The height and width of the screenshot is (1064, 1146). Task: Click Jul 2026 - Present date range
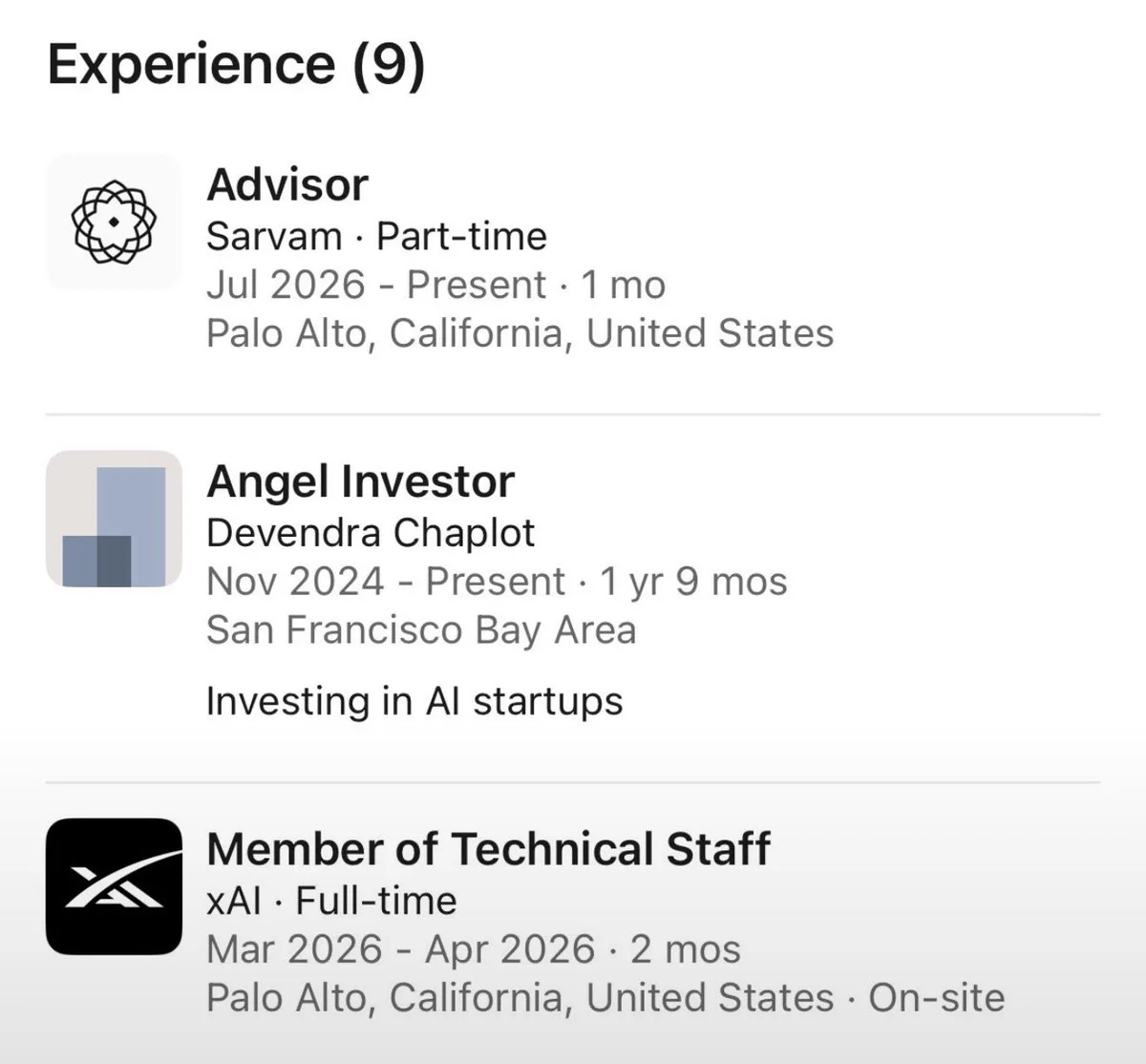[x=376, y=285]
